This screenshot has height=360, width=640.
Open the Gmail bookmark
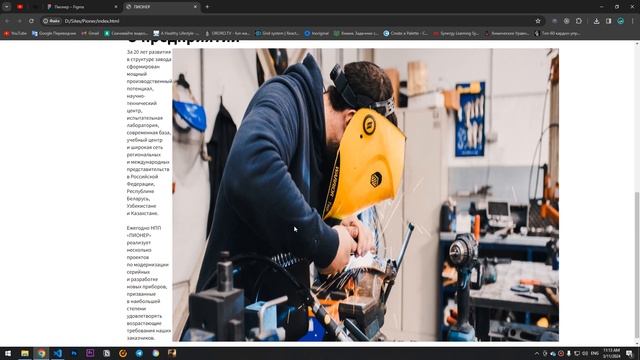click(x=90, y=33)
